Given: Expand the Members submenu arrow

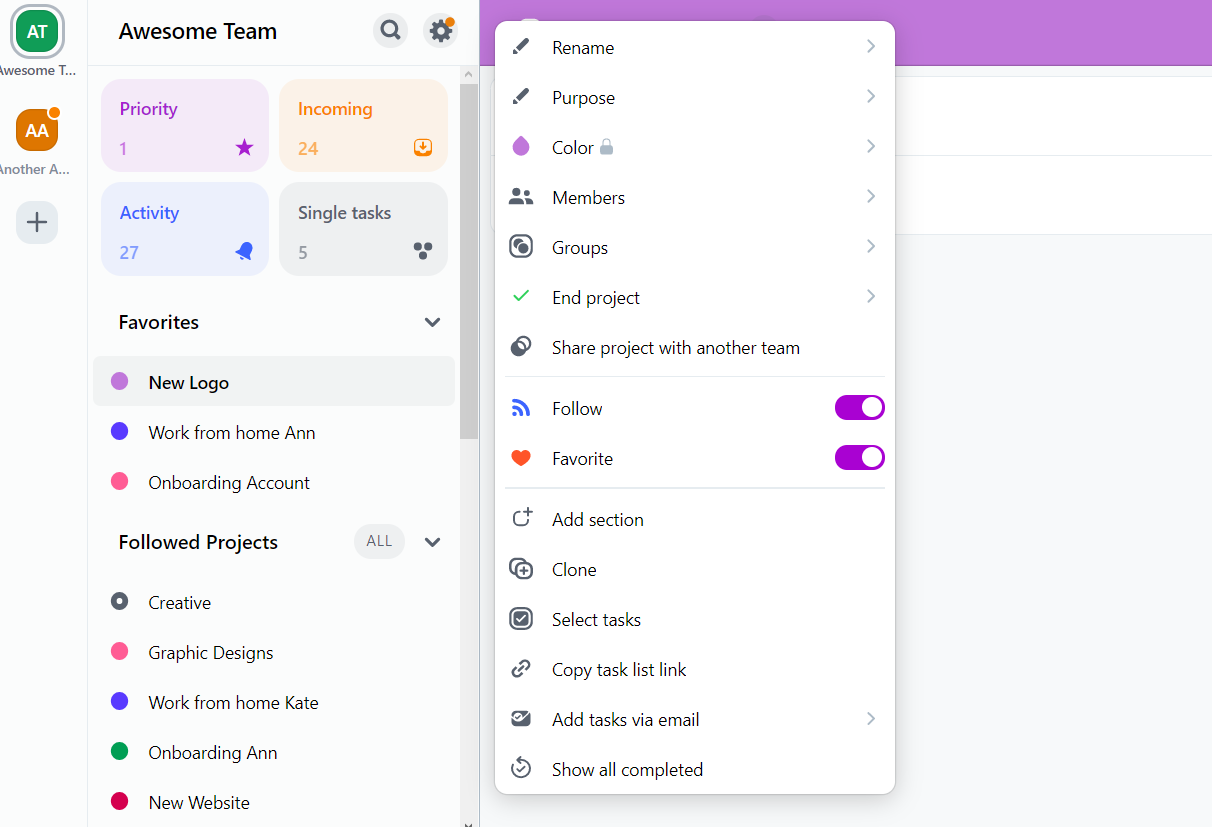Looking at the screenshot, I should (871, 197).
